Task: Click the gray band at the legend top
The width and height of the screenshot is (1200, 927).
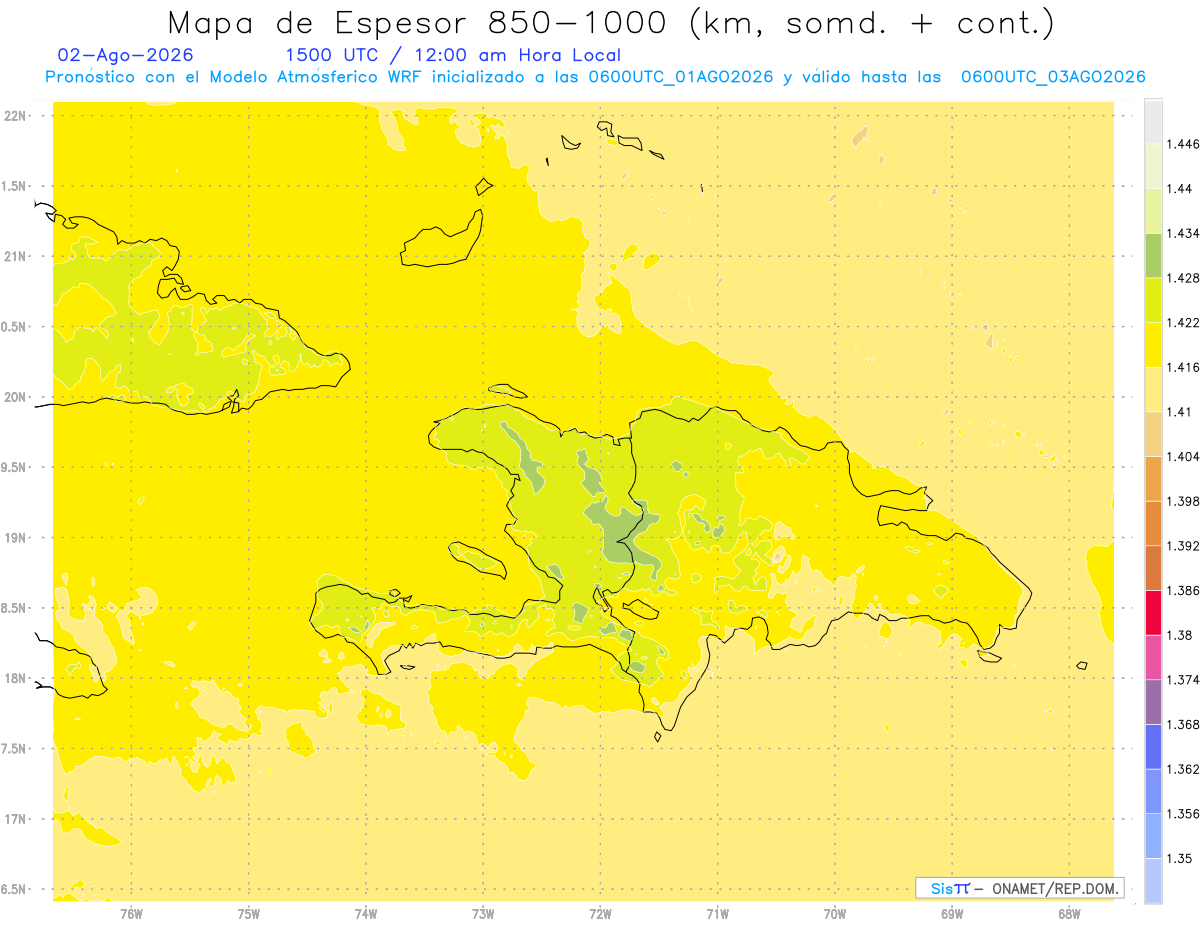Action: 1153,121
